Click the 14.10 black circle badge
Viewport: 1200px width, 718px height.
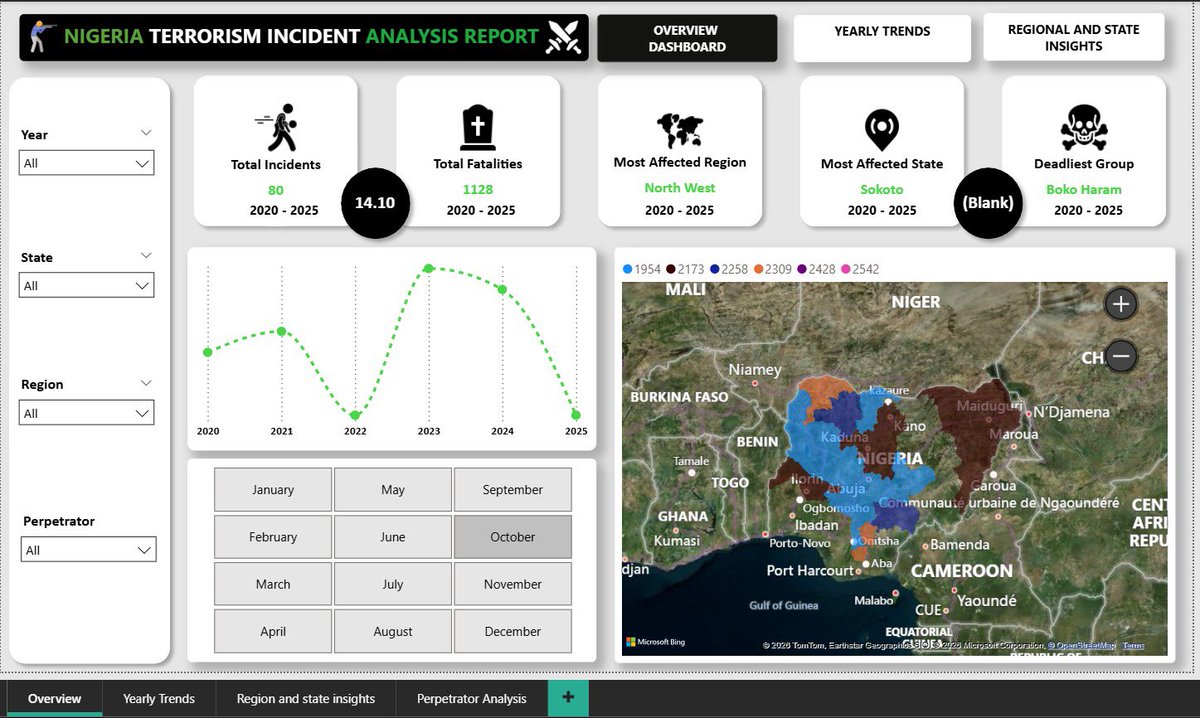[x=375, y=202]
